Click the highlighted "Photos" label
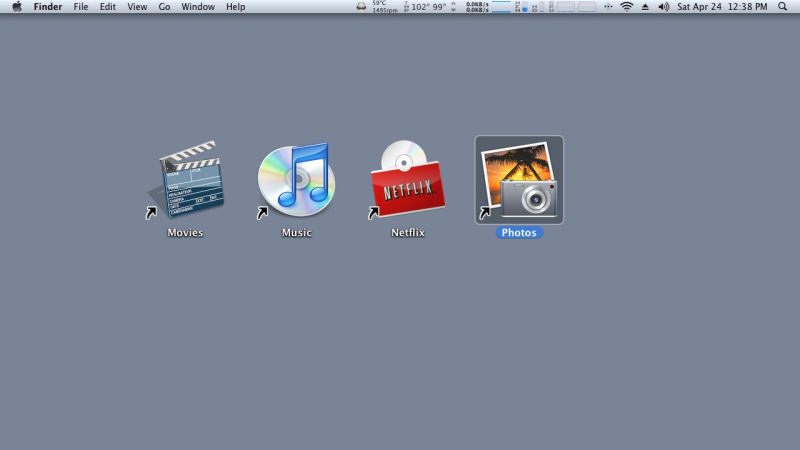 click(x=519, y=233)
